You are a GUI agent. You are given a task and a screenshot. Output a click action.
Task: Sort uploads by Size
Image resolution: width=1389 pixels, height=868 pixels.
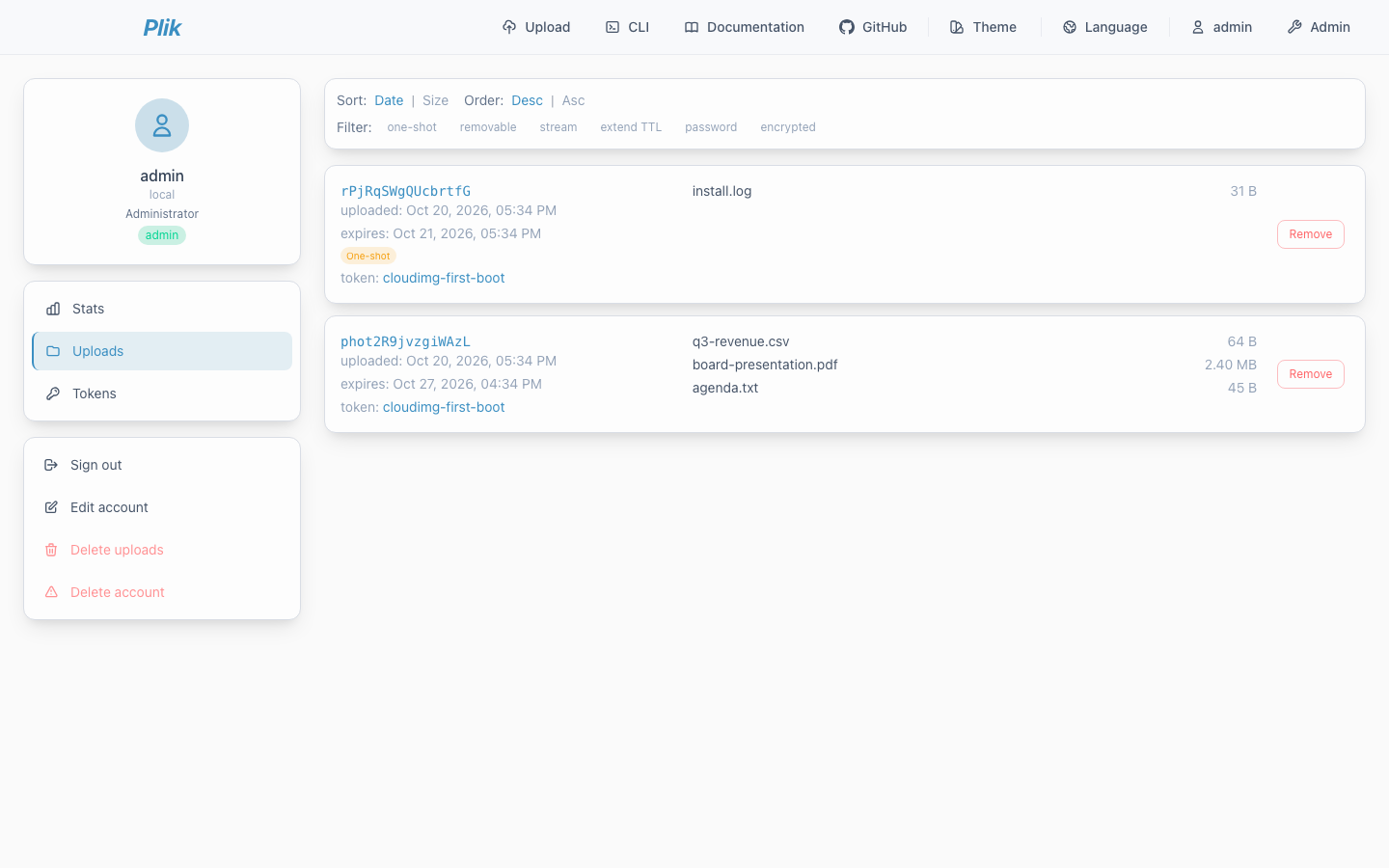click(x=435, y=100)
